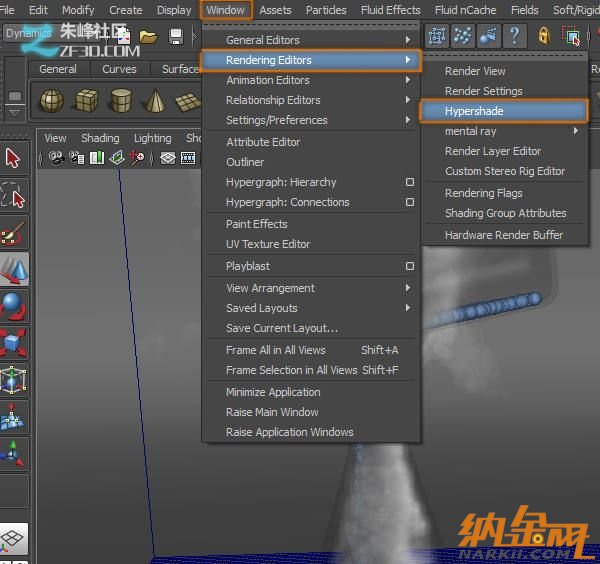The height and width of the screenshot is (564, 600).
Task: Create a polygon cone from the shelf
Action: [x=155, y=101]
